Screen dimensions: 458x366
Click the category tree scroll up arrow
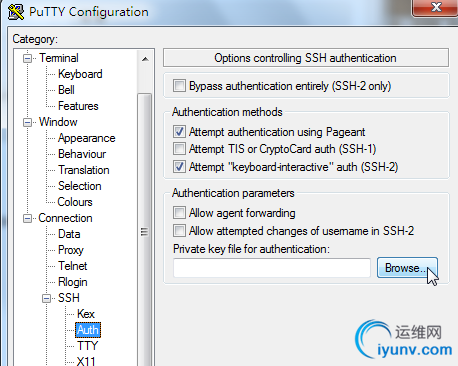click(145, 59)
